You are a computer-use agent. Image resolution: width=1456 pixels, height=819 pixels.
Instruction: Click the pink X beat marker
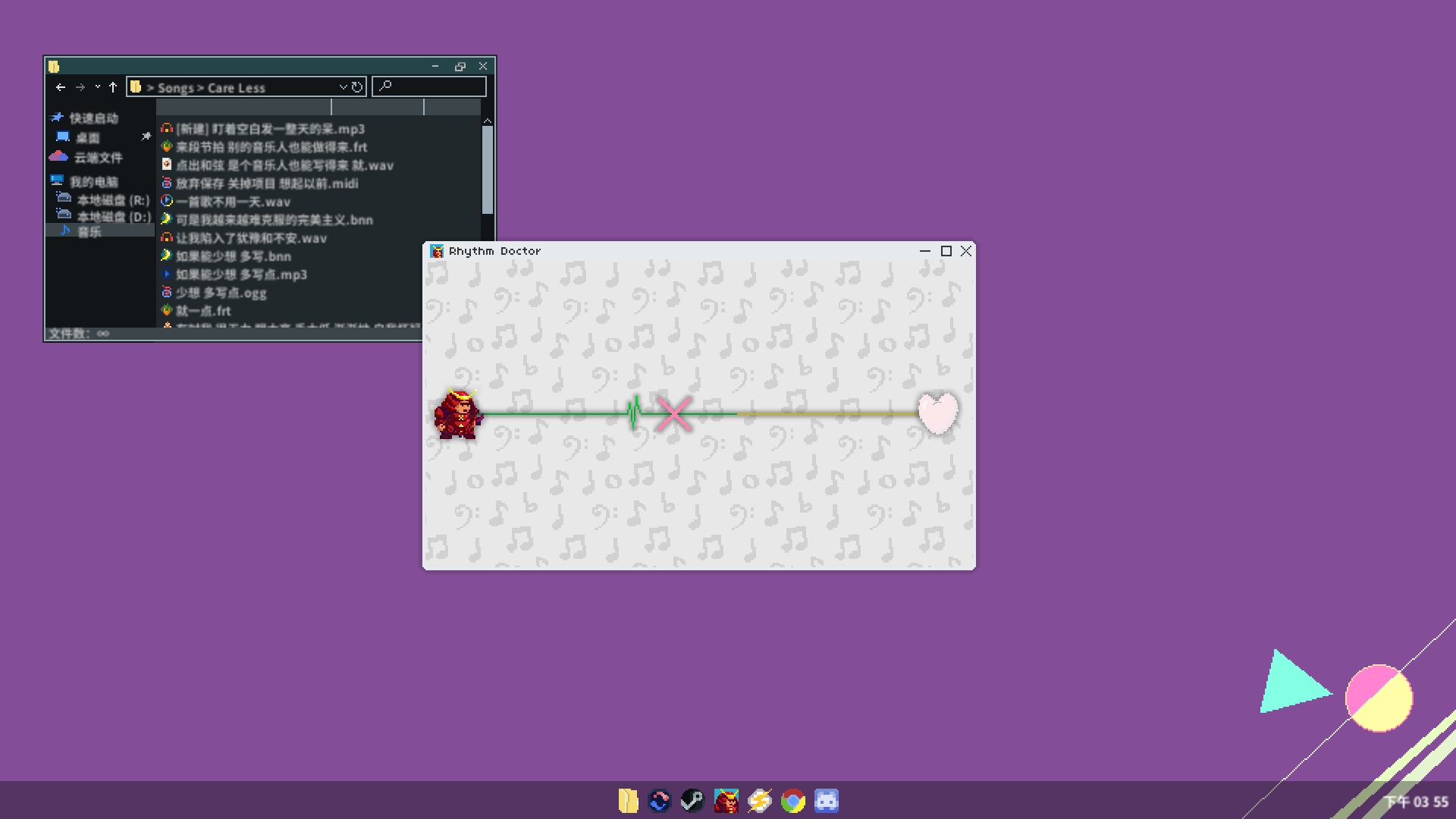(x=673, y=414)
